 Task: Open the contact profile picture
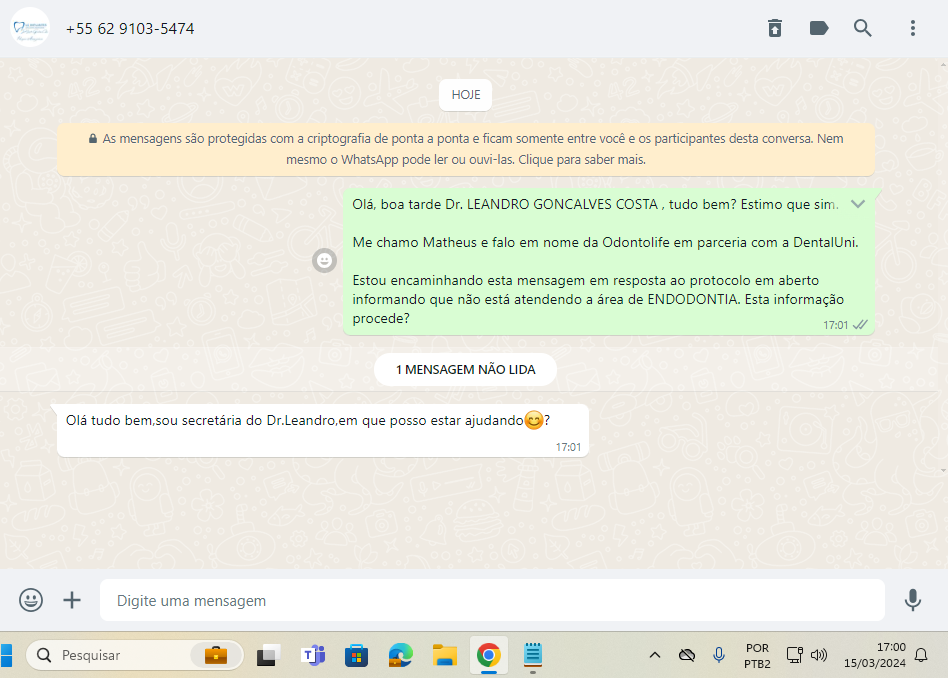tap(30, 28)
